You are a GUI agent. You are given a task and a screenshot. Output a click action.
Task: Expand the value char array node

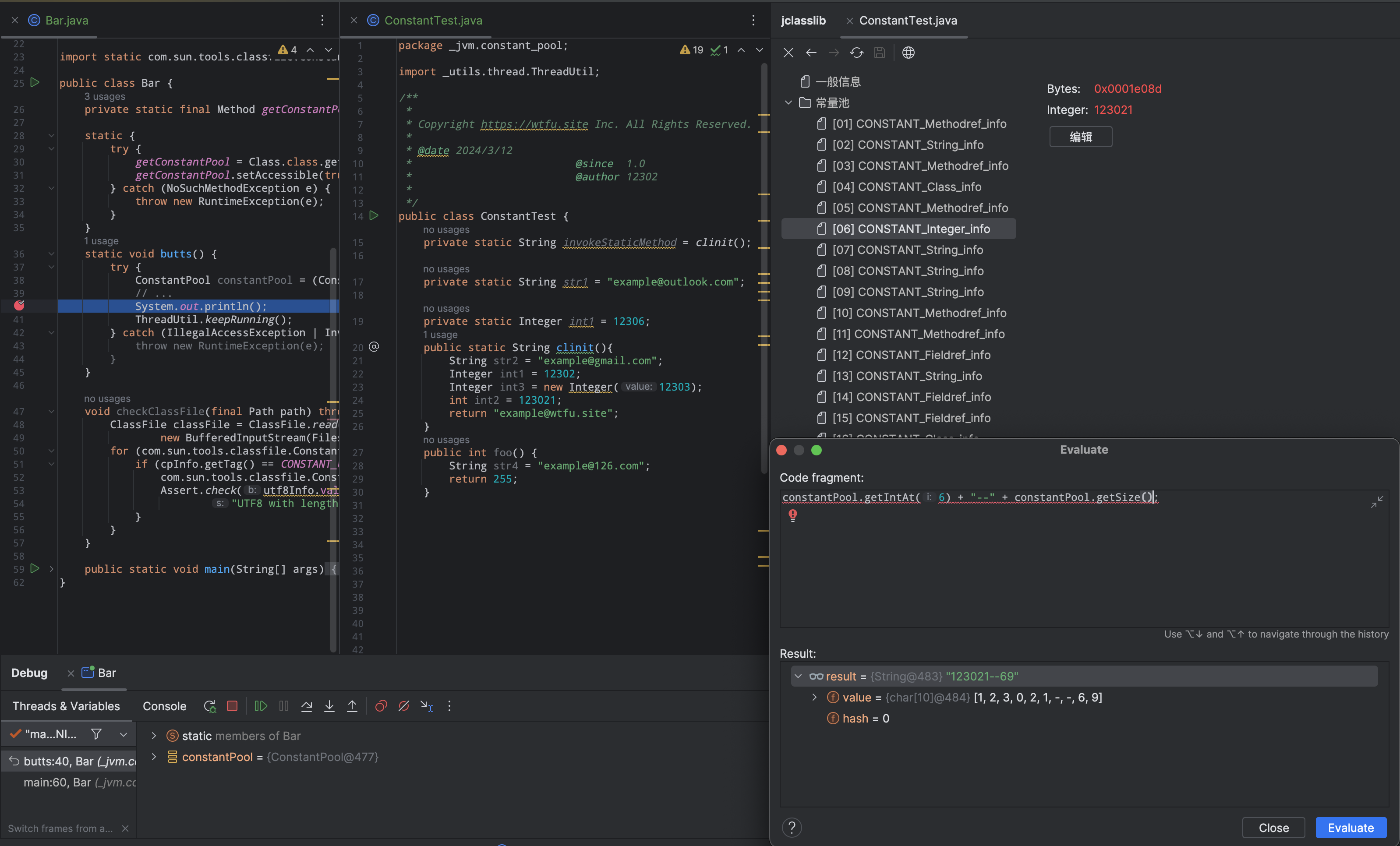point(814,697)
